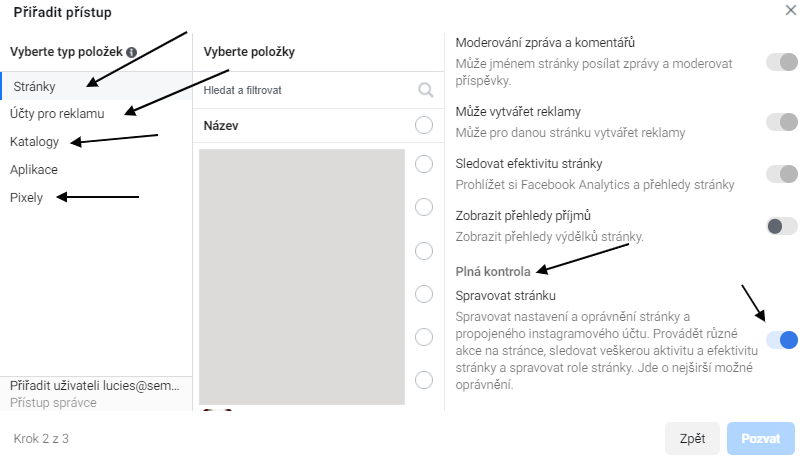Switch to Katalogy item type
This screenshot has width=806, height=463.
[x=34, y=141]
